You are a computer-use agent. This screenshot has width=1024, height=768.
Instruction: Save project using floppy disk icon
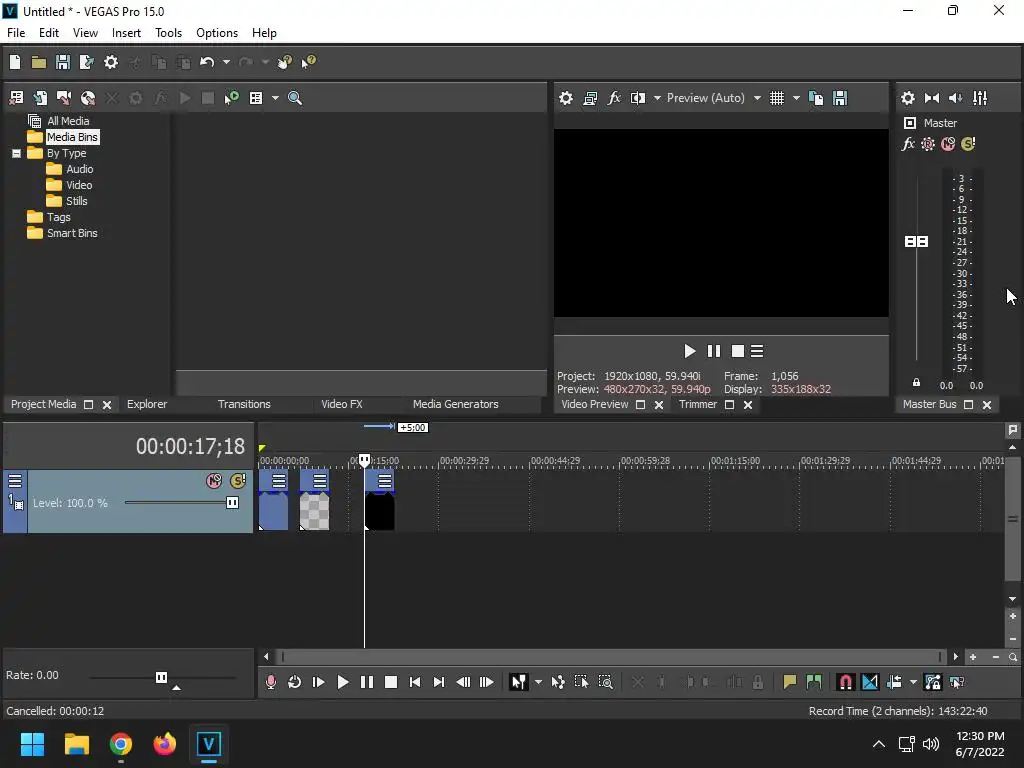tap(63, 62)
